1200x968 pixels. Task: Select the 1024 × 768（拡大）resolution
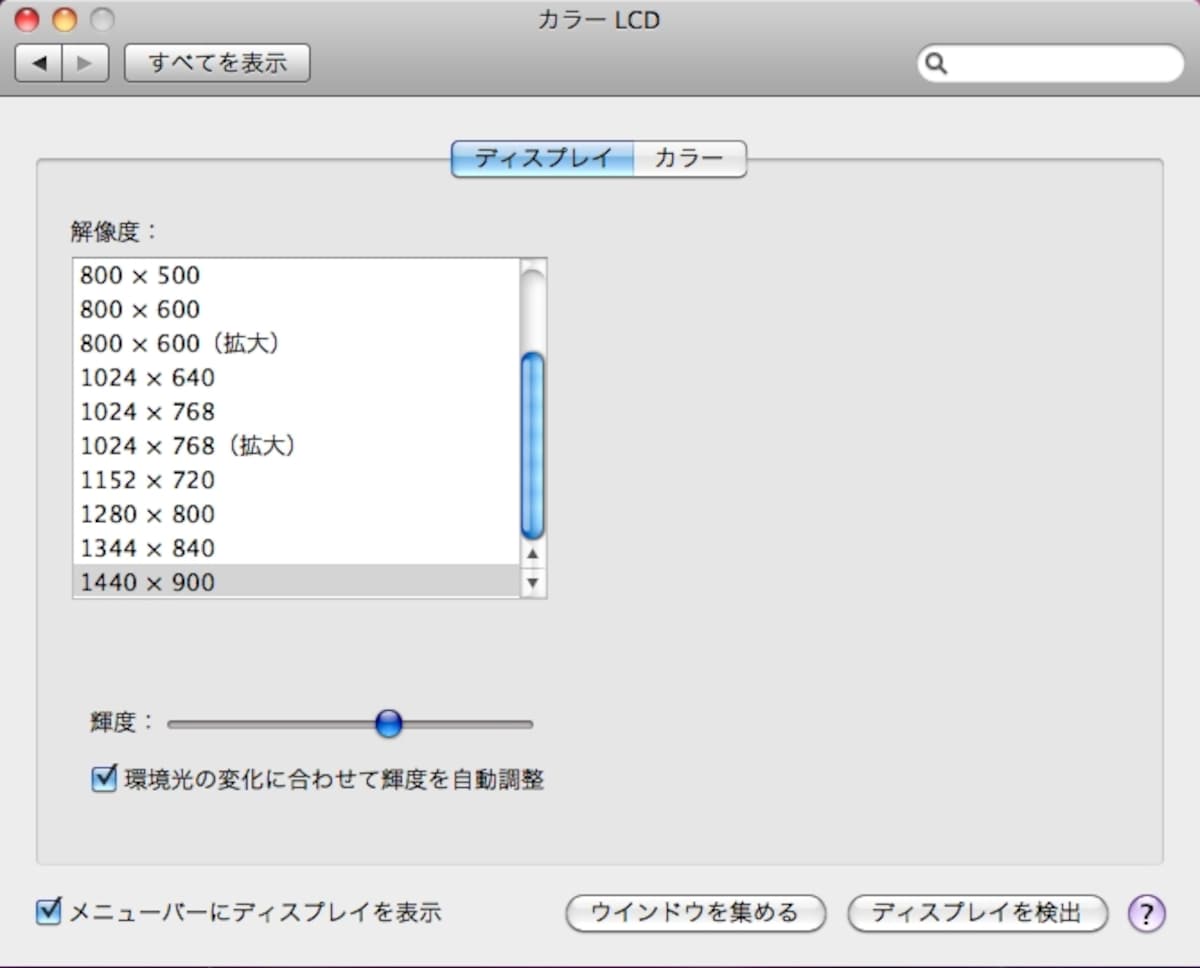(296, 445)
